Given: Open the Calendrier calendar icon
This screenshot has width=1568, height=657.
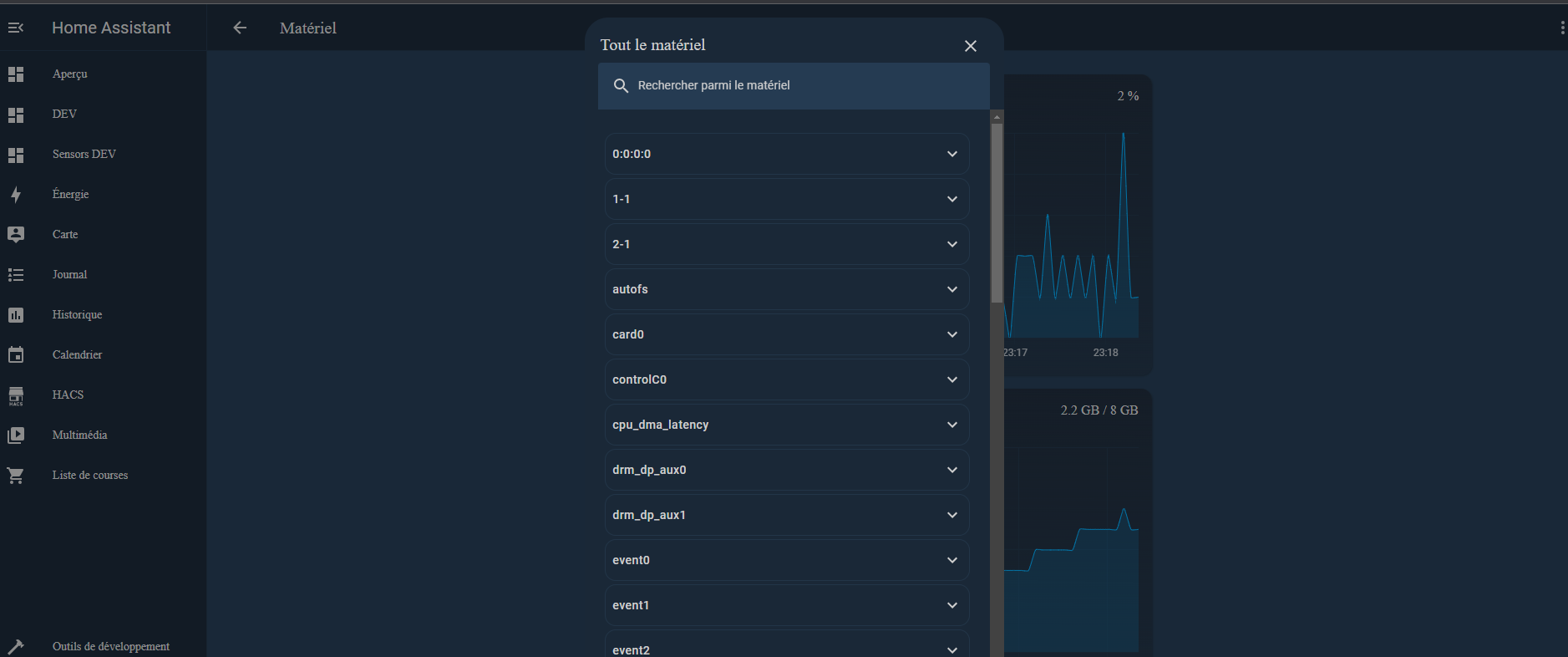Looking at the screenshot, I should [15, 355].
